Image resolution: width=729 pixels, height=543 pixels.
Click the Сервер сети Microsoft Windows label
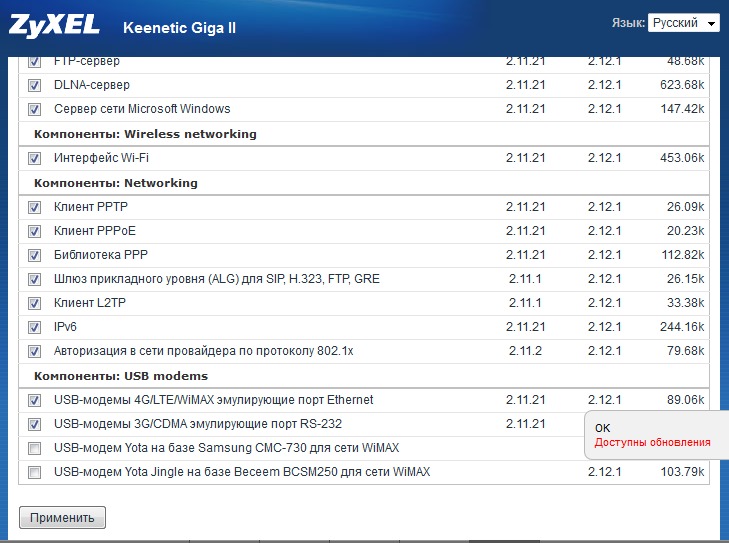point(142,109)
